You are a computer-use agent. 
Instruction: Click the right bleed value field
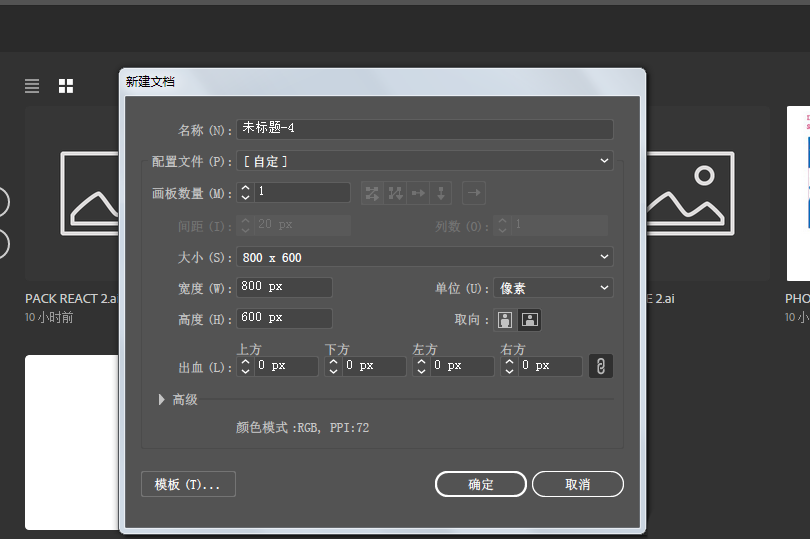point(549,366)
